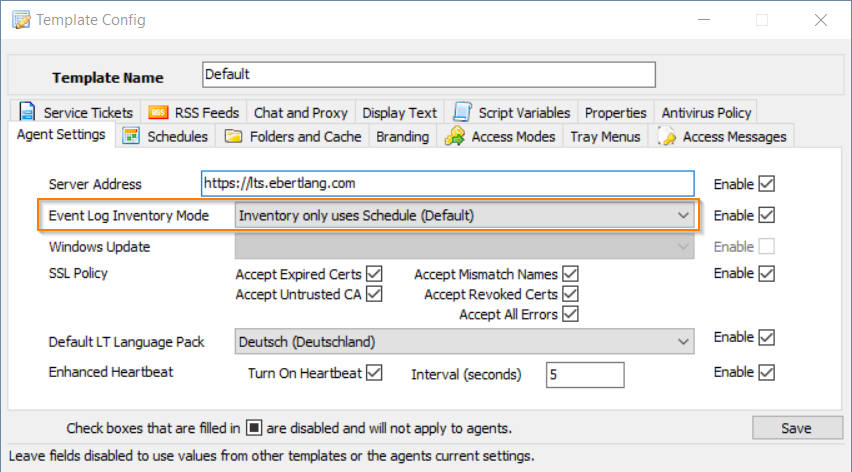This screenshot has height=472, width=852.
Task: Click the Template Config window icon
Action: coord(19,19)
